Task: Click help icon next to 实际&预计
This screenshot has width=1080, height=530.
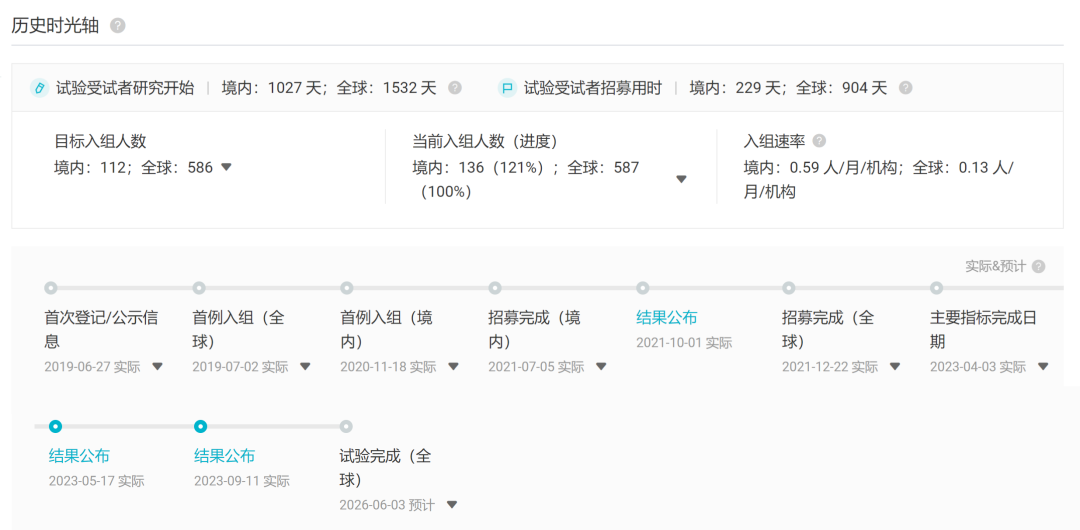Action: pos(1038,266)
